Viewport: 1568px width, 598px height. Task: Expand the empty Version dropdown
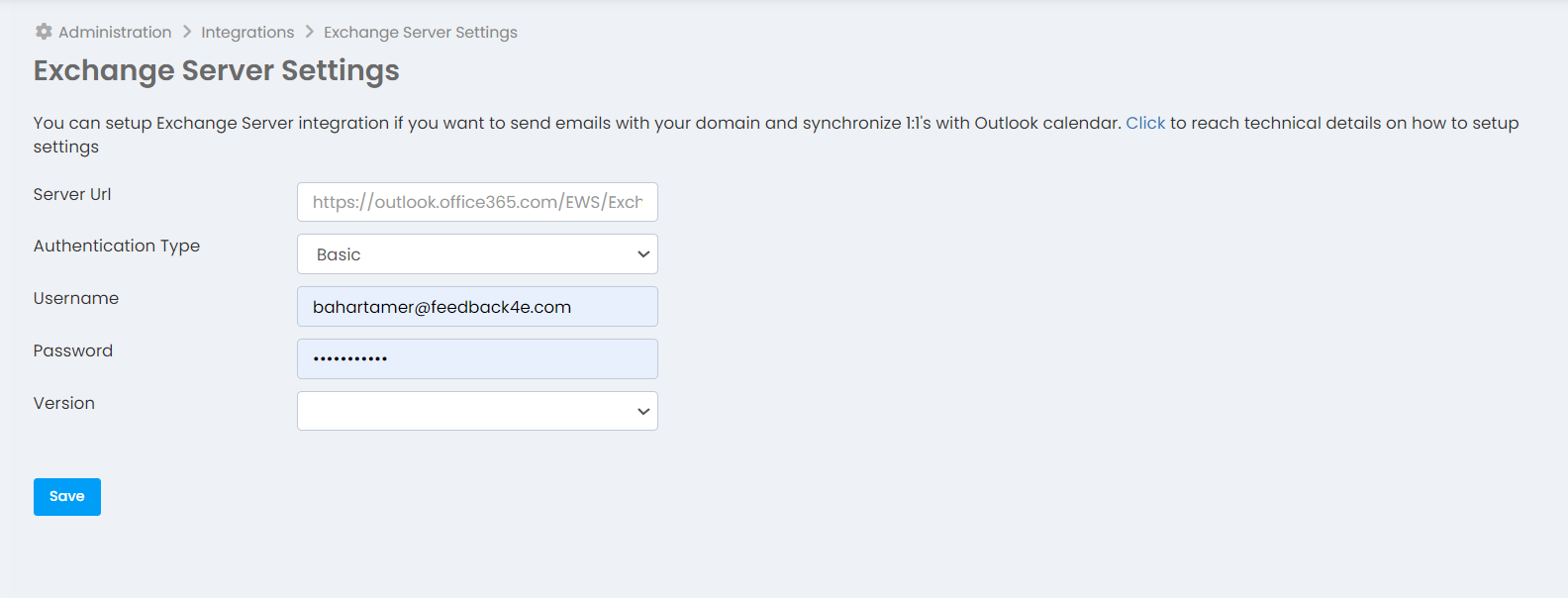[477, 411]
